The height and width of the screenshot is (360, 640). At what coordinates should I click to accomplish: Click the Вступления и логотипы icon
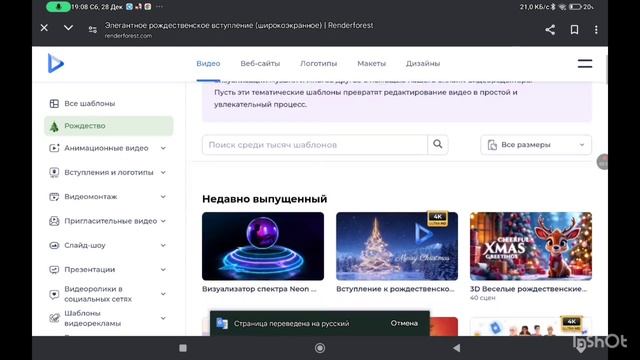pos(54,172)
